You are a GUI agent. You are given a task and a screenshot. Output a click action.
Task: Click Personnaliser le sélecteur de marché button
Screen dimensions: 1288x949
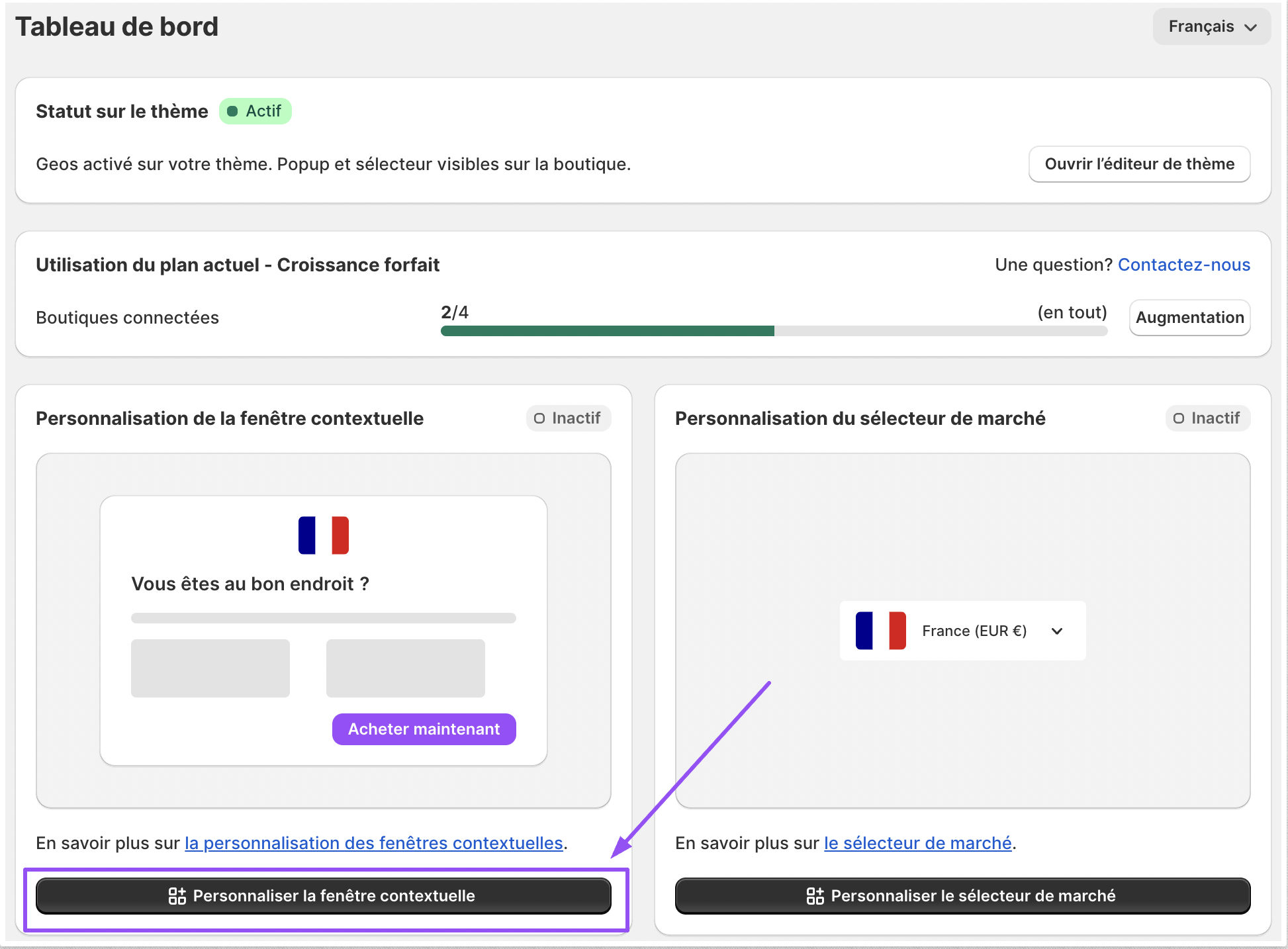coord(962,896)
